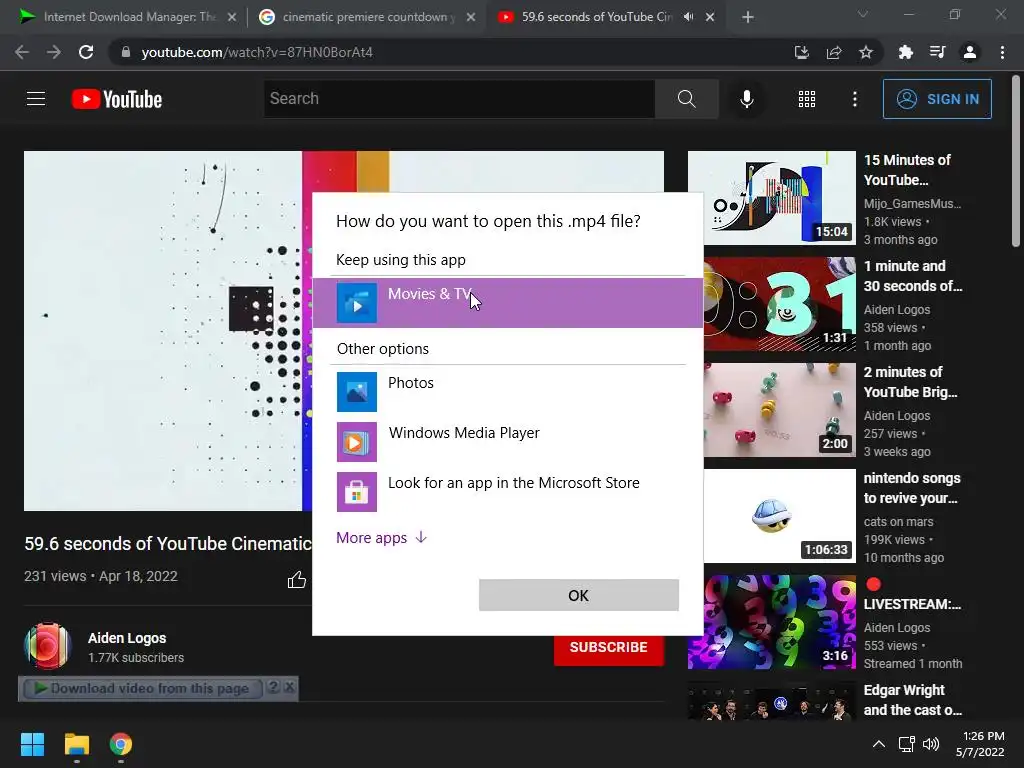Choose Photos as the opening app
This screenshot has height=768, width=1024.
(x=507, y=391)
